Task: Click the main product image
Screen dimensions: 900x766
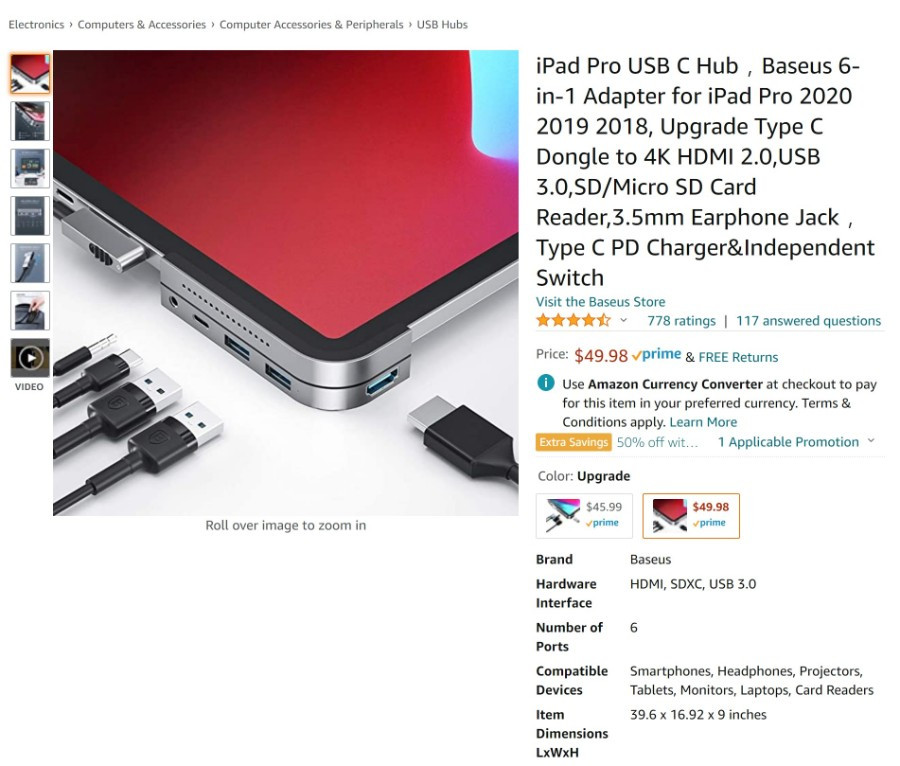Action: [286, 283]
